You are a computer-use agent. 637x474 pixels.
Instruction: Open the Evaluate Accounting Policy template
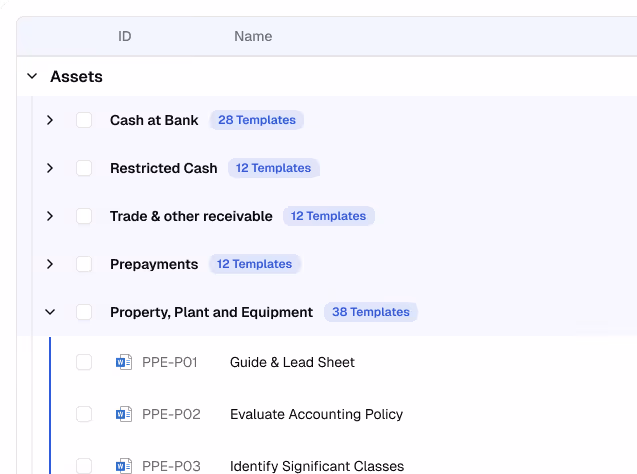coord(316,414)
